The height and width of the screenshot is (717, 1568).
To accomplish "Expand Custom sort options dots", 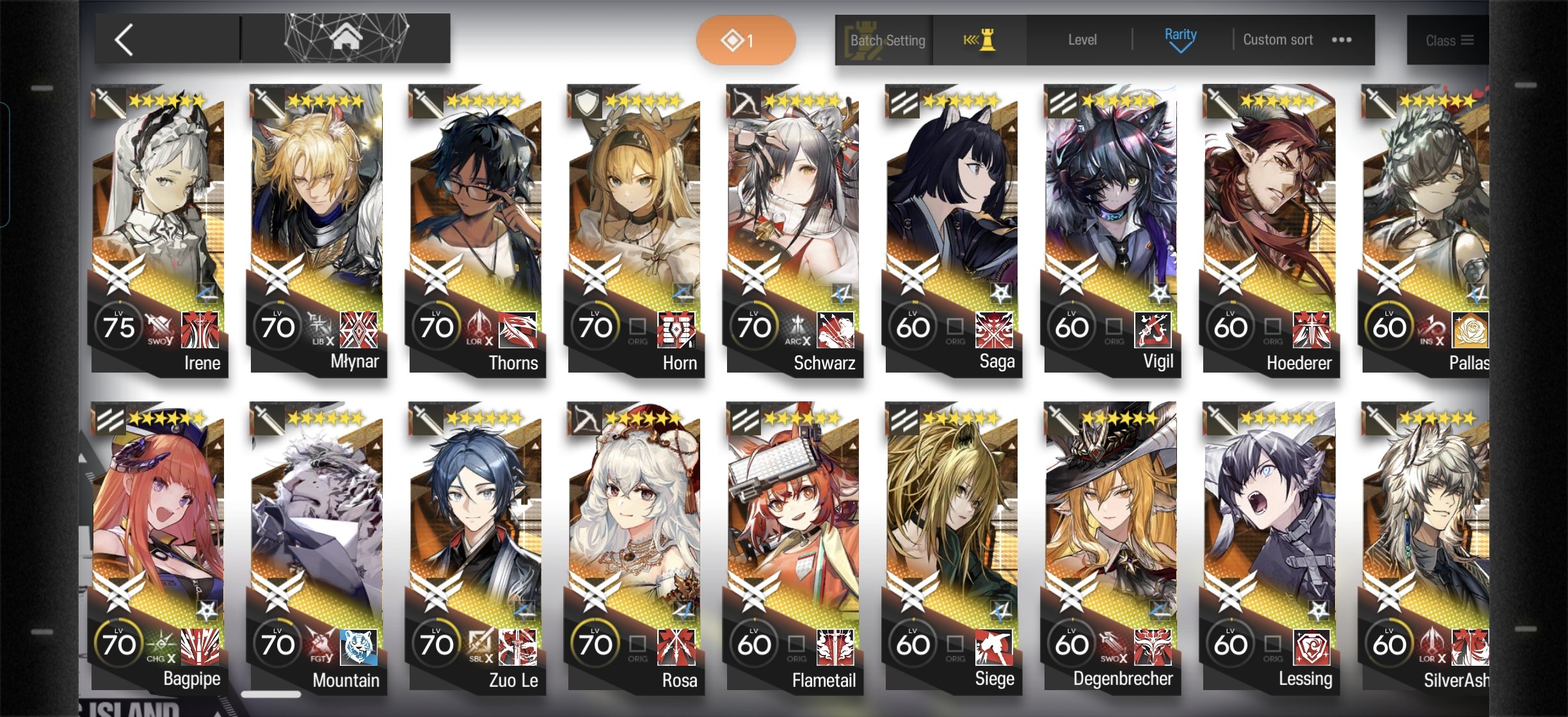I will (1341, 40).
